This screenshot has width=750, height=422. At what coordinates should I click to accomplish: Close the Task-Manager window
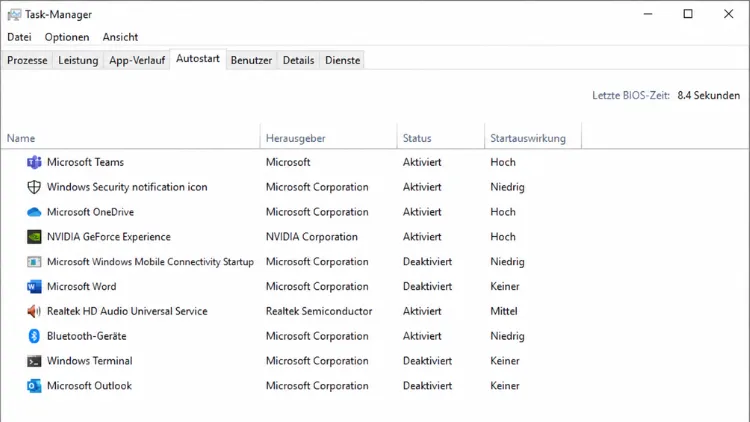pyautogui.click(x=728, y=14)
